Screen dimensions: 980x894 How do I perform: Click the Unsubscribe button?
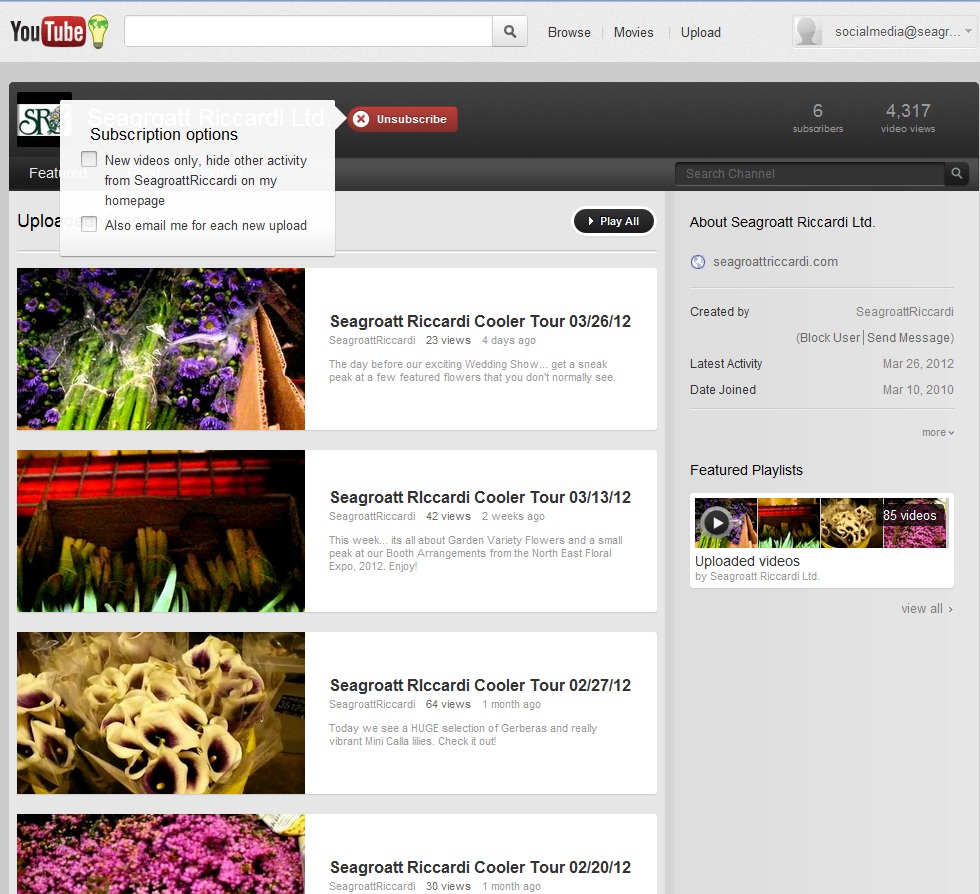point(402,119)
